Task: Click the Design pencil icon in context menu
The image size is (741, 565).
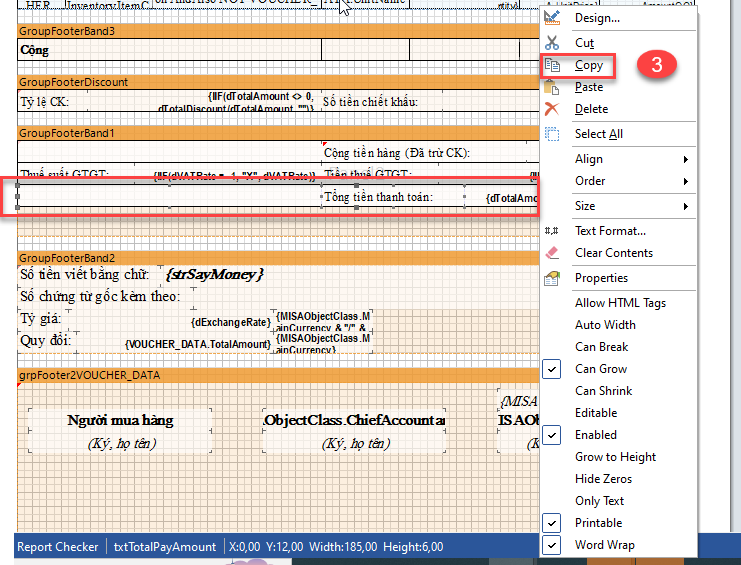Action: pyautogui.click(x=552, y=18)
